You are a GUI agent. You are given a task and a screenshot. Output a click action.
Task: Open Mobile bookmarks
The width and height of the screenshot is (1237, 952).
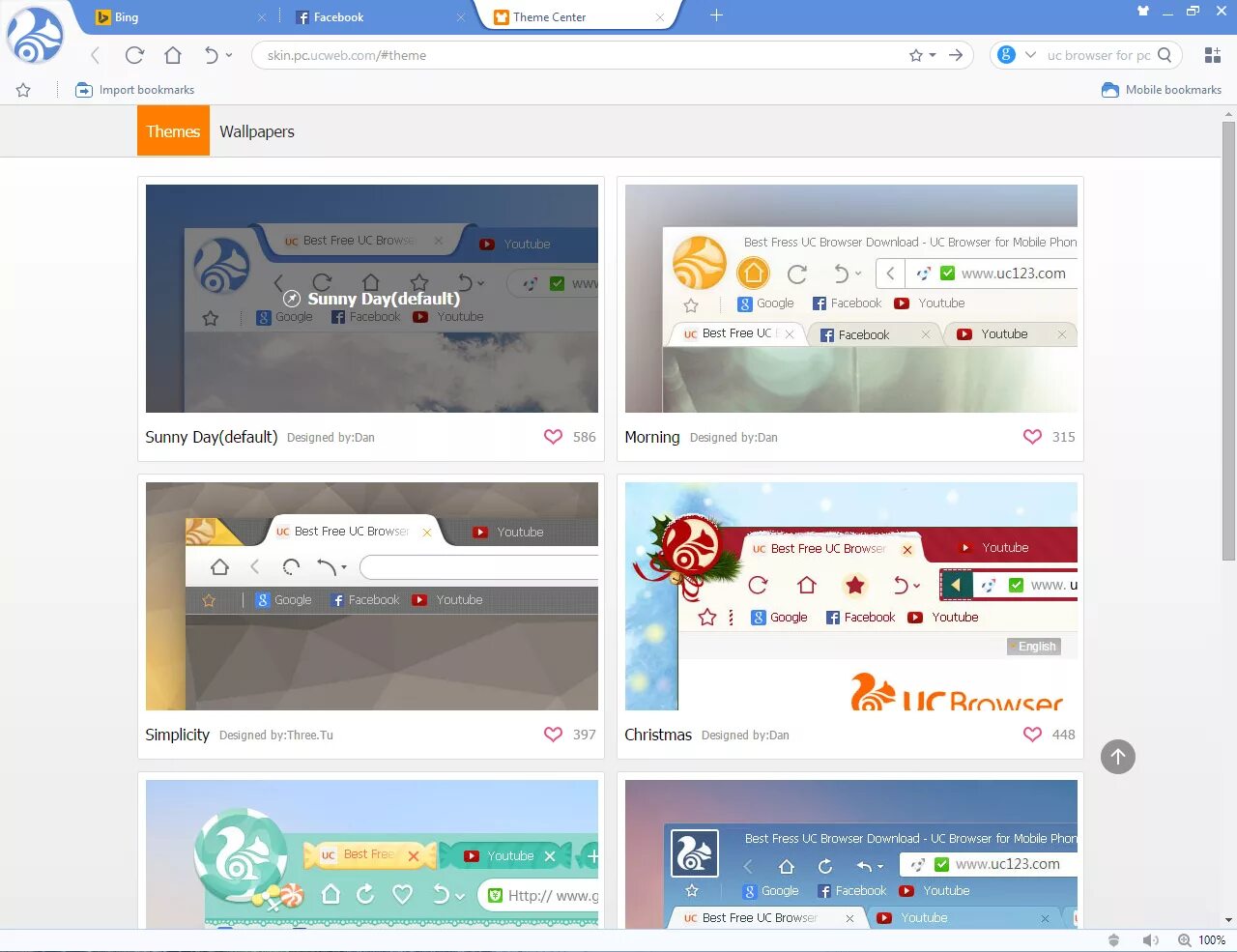(1162, 90)
